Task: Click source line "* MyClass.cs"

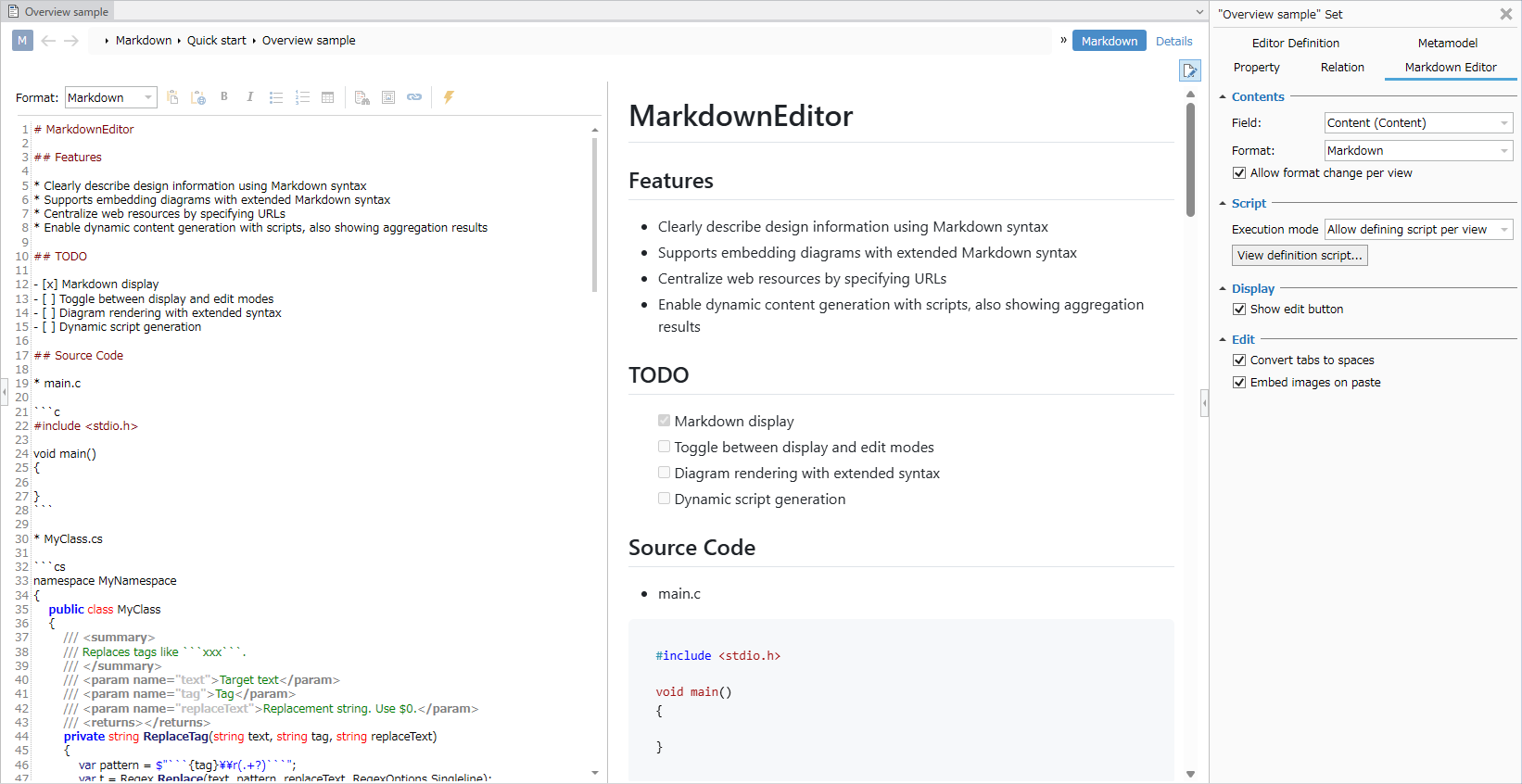Action: point(69,539)
